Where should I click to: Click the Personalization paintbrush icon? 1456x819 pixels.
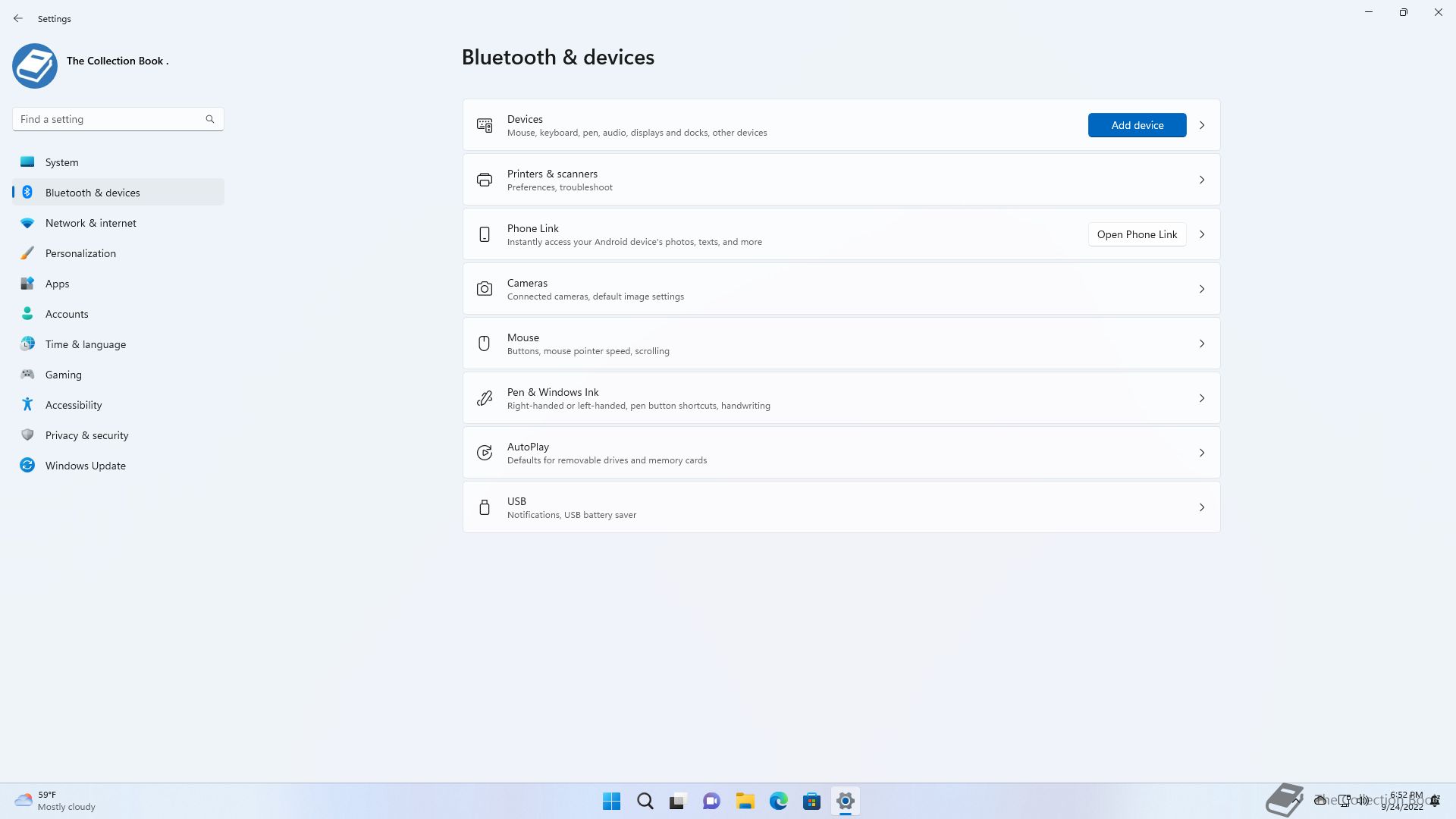(27, 253)
